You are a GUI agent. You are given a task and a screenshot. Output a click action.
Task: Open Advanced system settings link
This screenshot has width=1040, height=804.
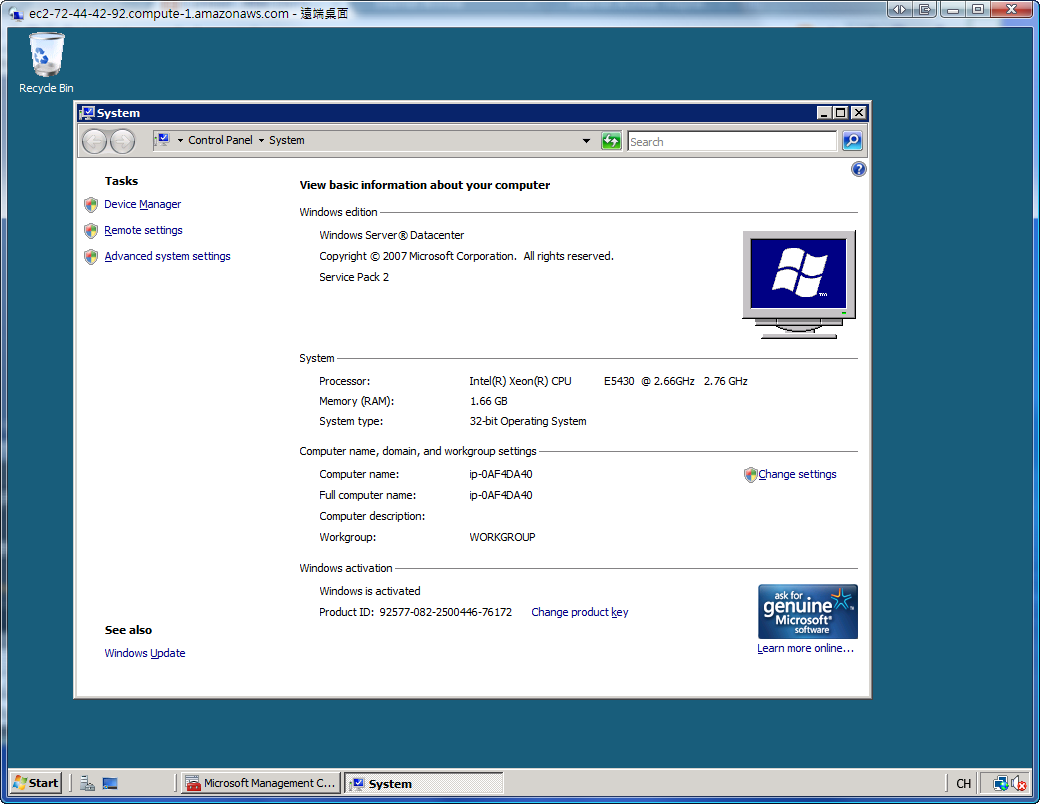167,256
